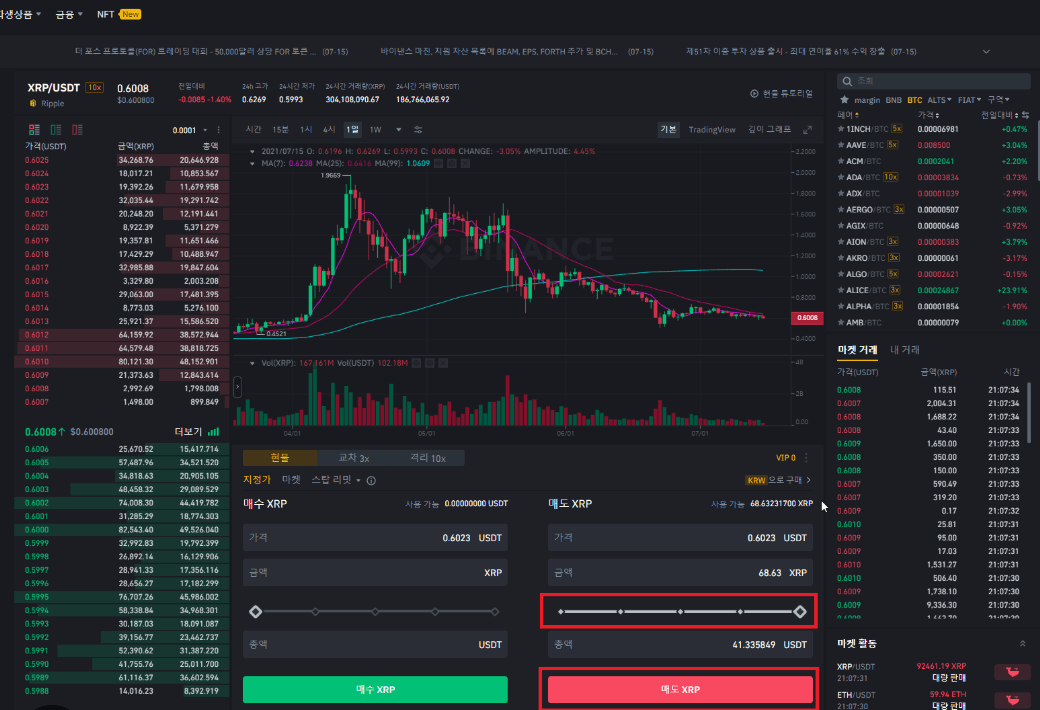The width and height of the screenshot is (1040, 710).
Task: Click the sell 가격 input showing 0.6023 USDT
Action: pyautogui.click(x=680, y=537)
